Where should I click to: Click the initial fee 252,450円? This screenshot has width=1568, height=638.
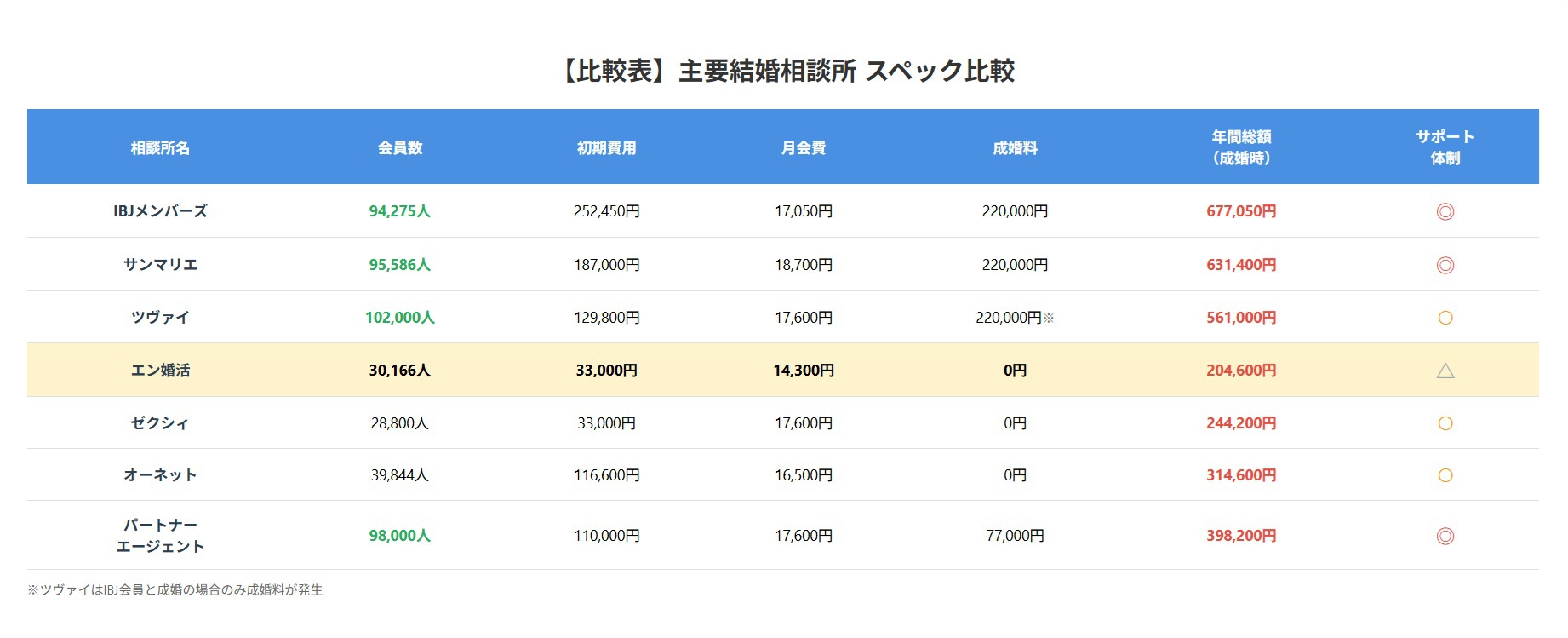coord(606,211)
